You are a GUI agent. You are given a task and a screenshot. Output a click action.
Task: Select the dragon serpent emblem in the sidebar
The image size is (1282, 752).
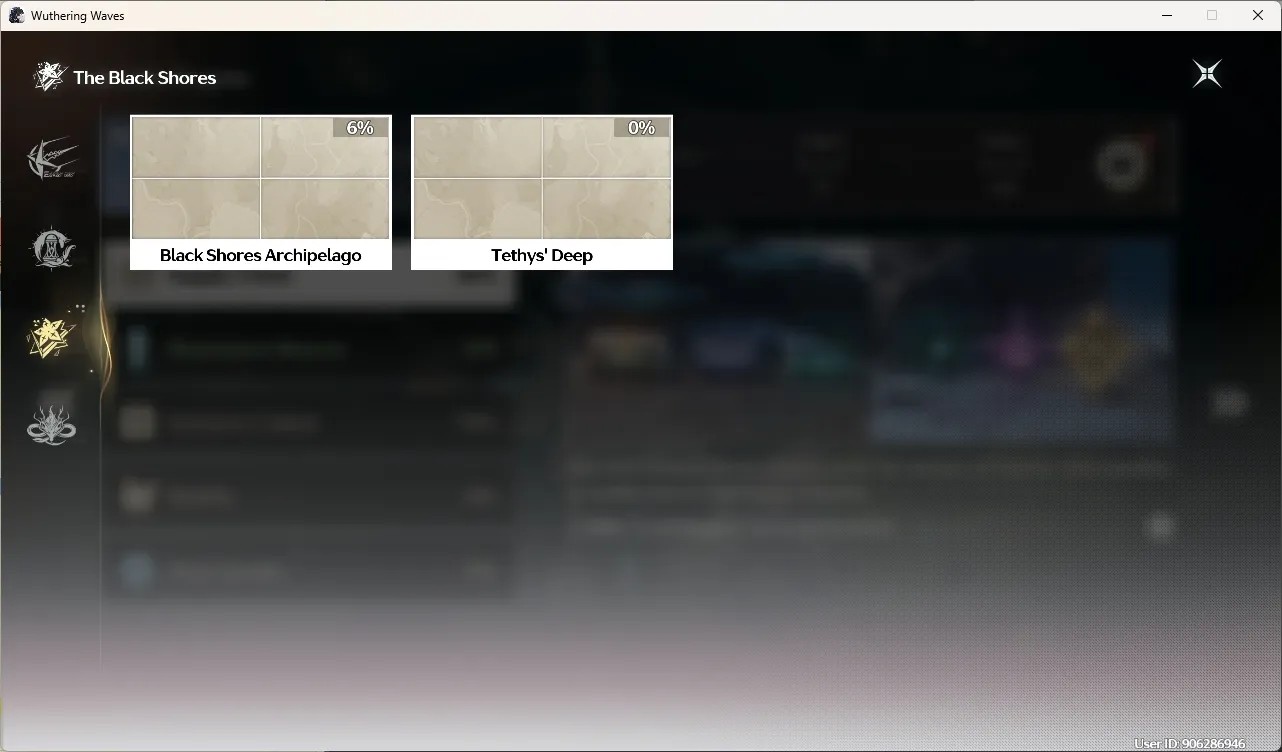pyautogui.click(x=52, y=423)
